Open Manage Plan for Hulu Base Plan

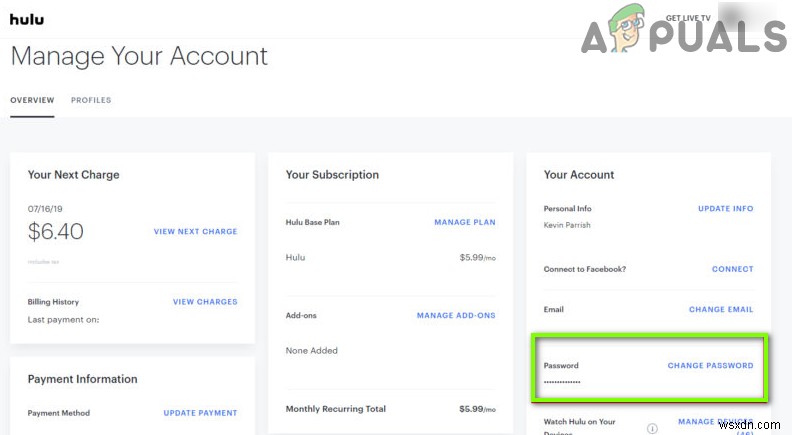464,222
